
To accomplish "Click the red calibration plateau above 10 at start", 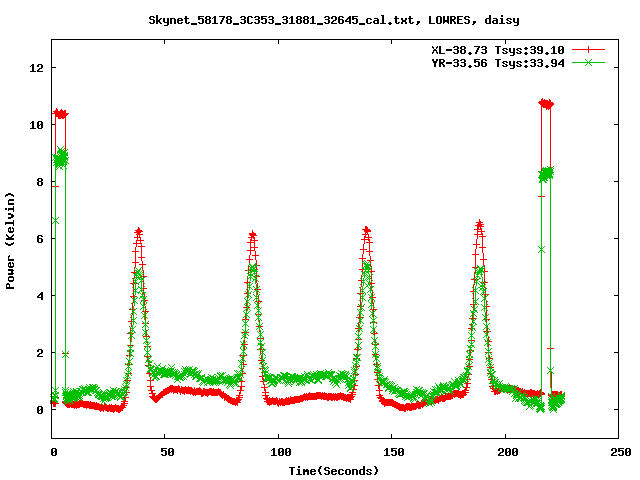I will click(61, 114).
